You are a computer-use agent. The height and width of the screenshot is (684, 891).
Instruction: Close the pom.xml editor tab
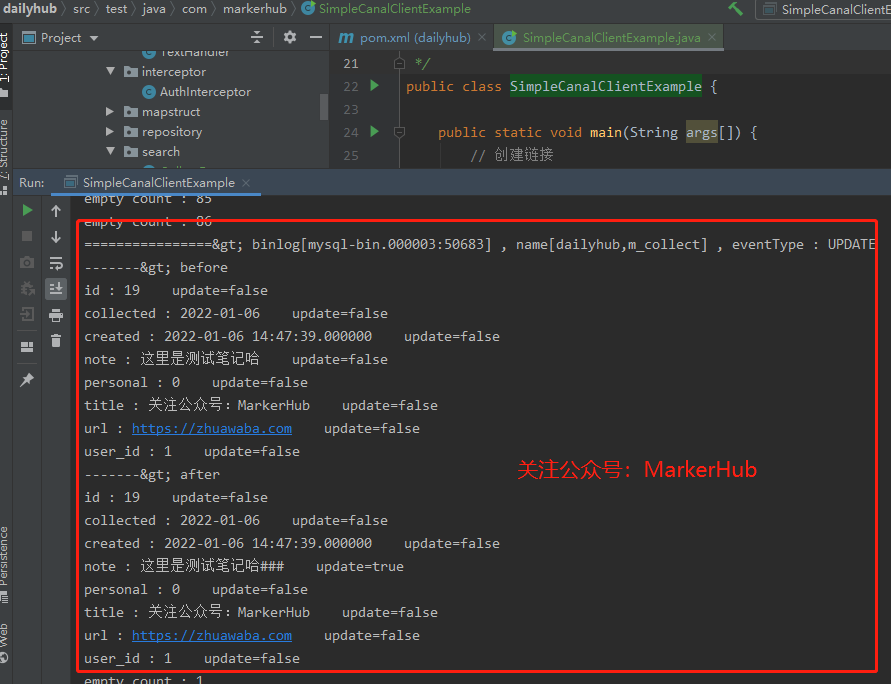pyautogui.click(x=482, y=37)
